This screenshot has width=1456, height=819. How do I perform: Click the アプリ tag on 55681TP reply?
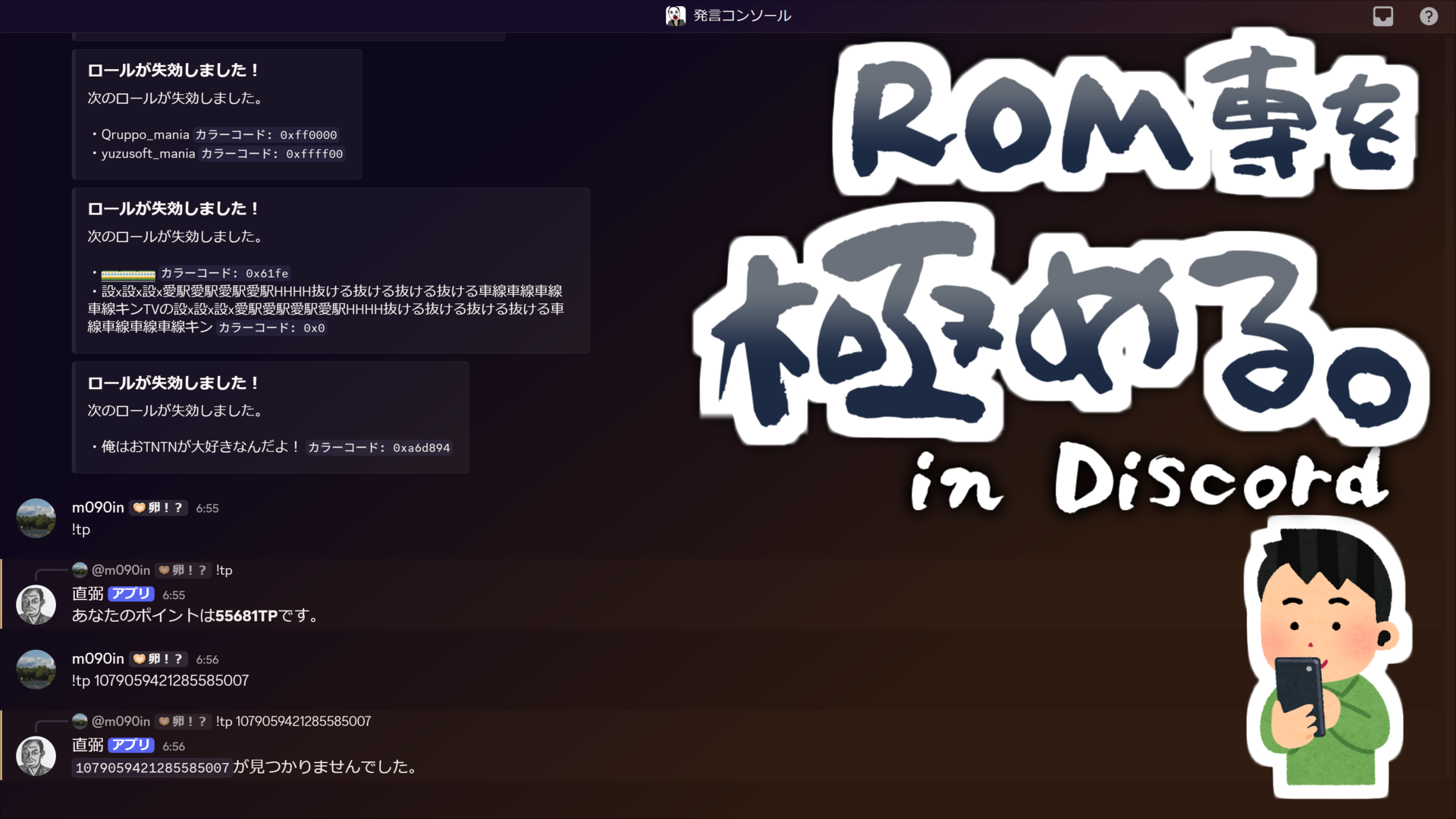[130, 595]
